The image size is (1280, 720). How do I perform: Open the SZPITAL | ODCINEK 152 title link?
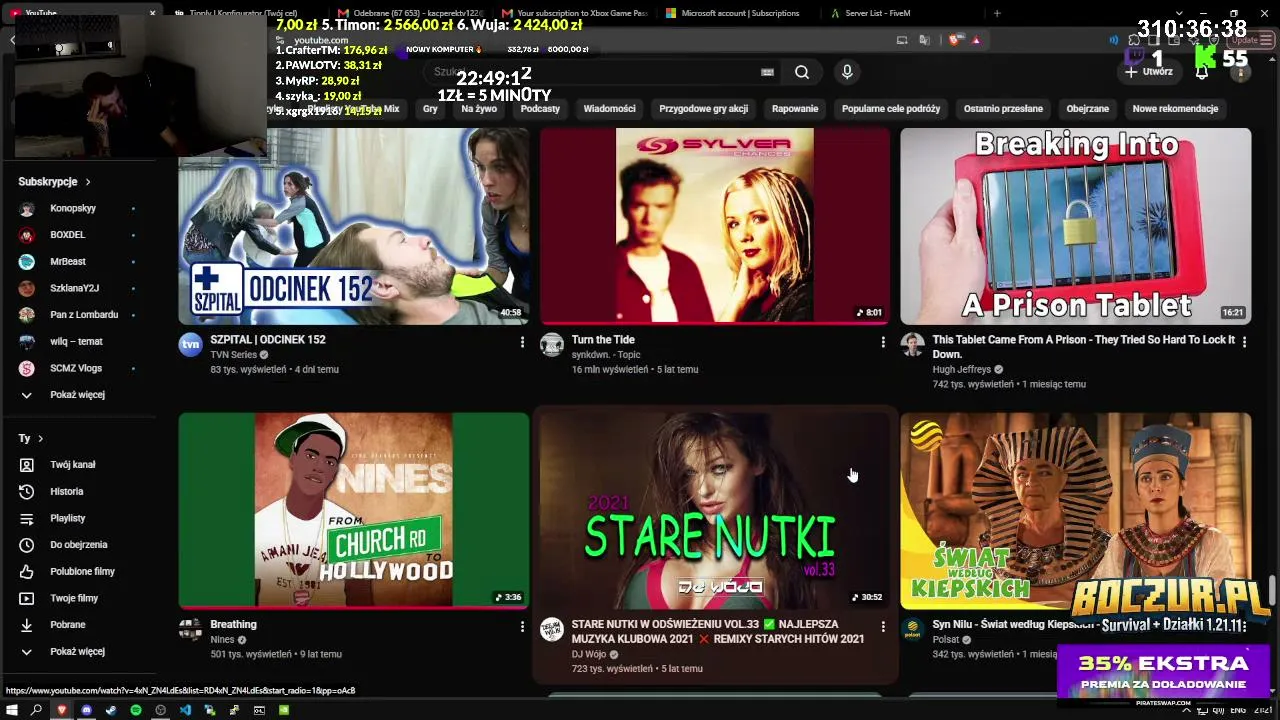[268, 340]
